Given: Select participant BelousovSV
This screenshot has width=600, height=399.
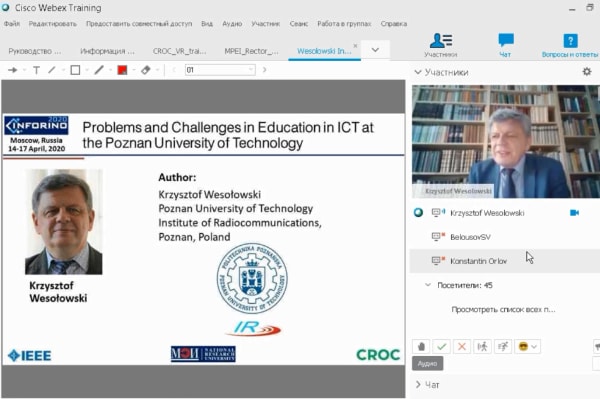Looking at the screenshot, I should (470, 237).
